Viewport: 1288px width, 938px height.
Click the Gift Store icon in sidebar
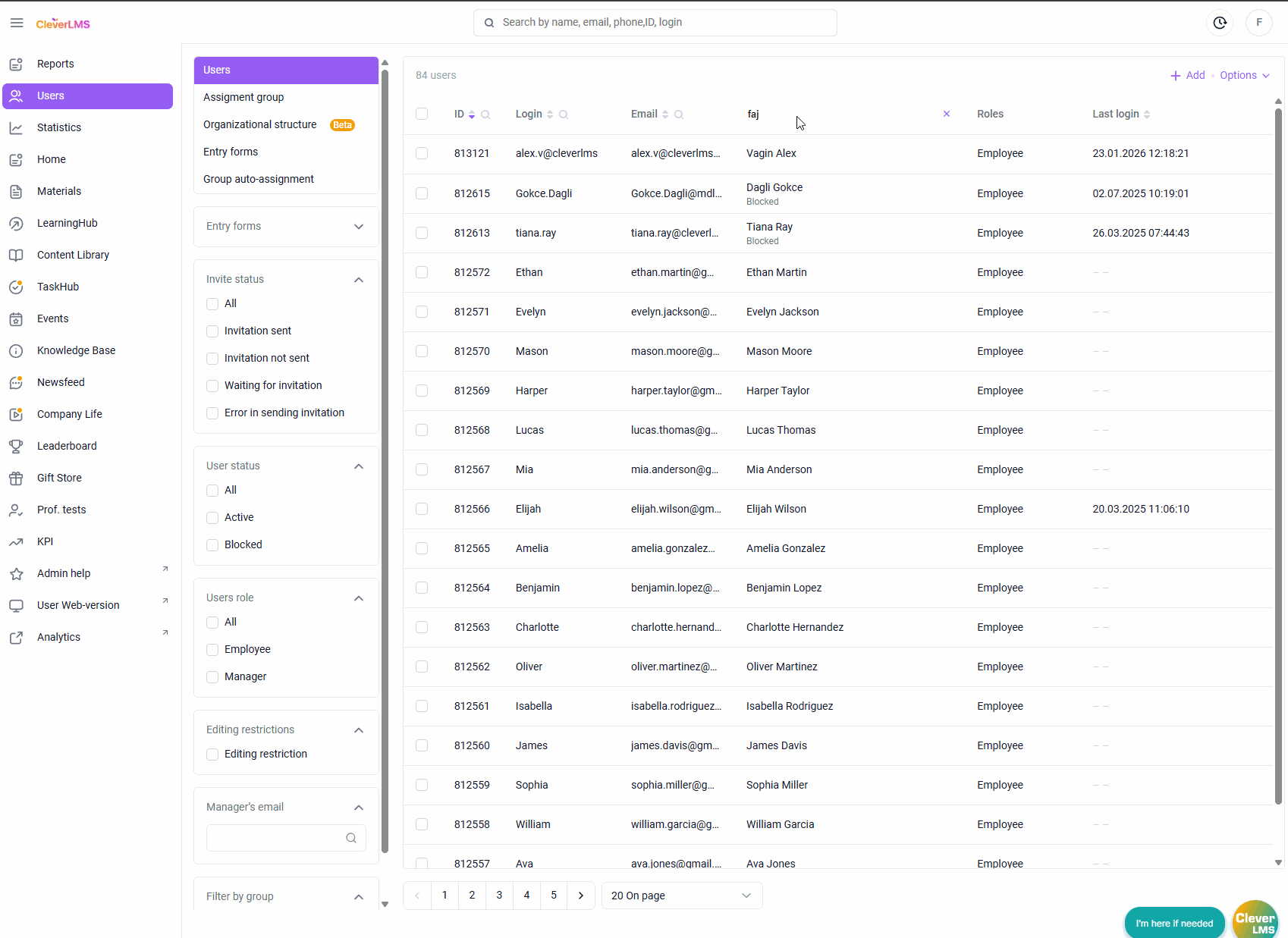pyautogui.click(x=16, y=478)
